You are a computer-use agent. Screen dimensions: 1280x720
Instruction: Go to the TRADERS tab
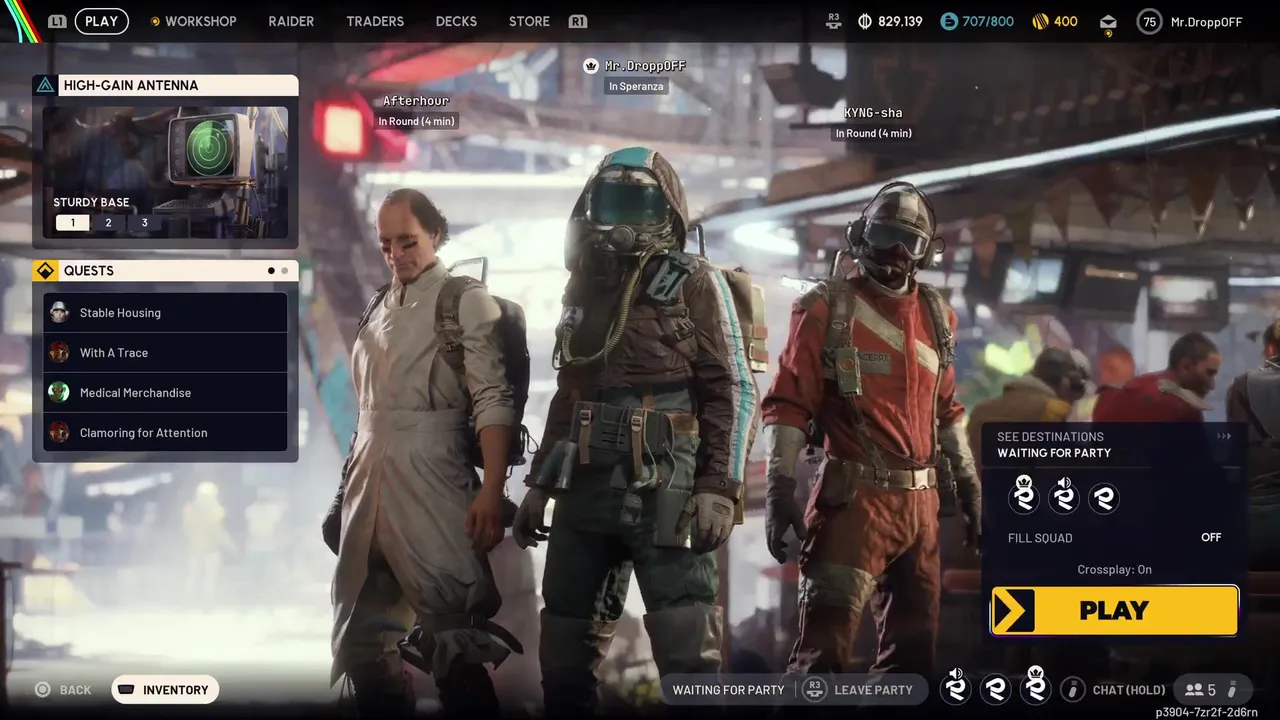click(x=375, y=21)
